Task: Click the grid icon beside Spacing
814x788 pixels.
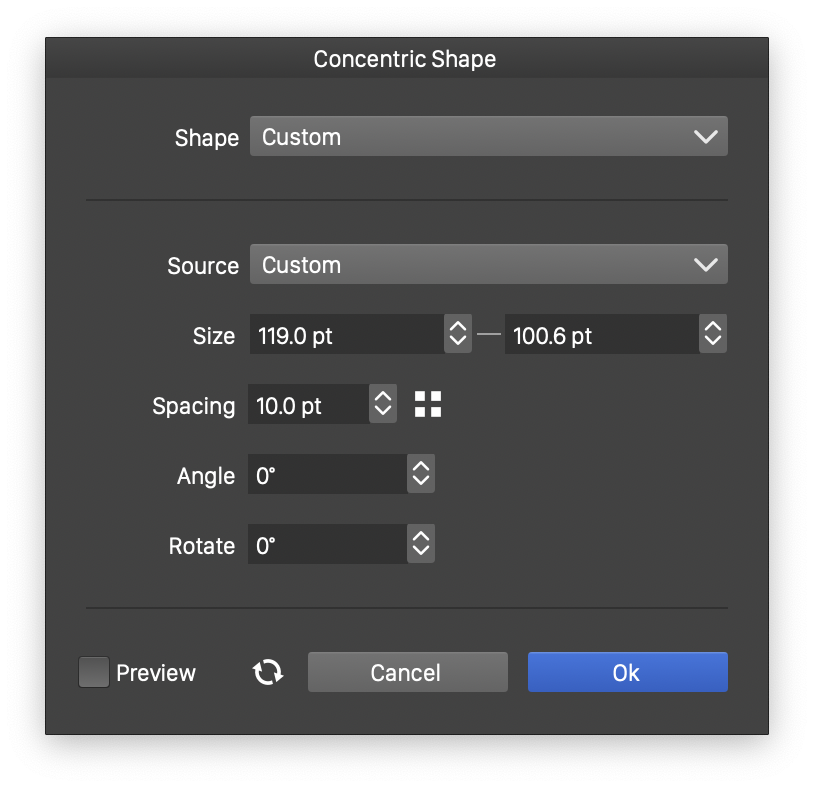Action: (x=428, y=405)
